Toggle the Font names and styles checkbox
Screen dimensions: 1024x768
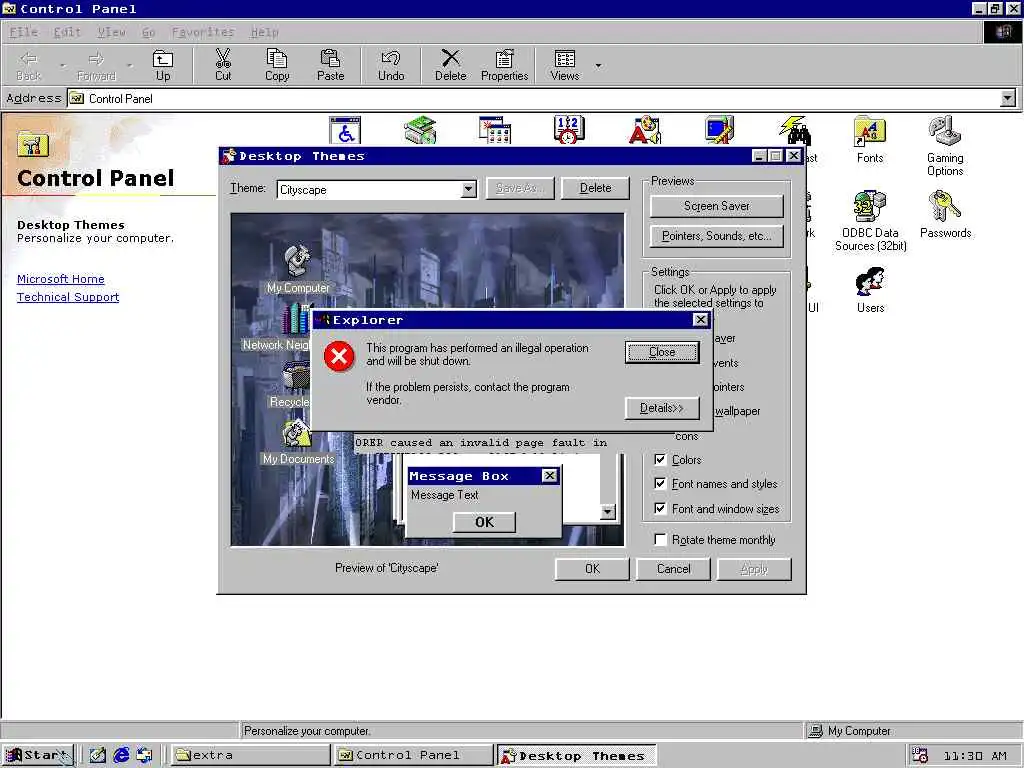(x=660, y=483)
